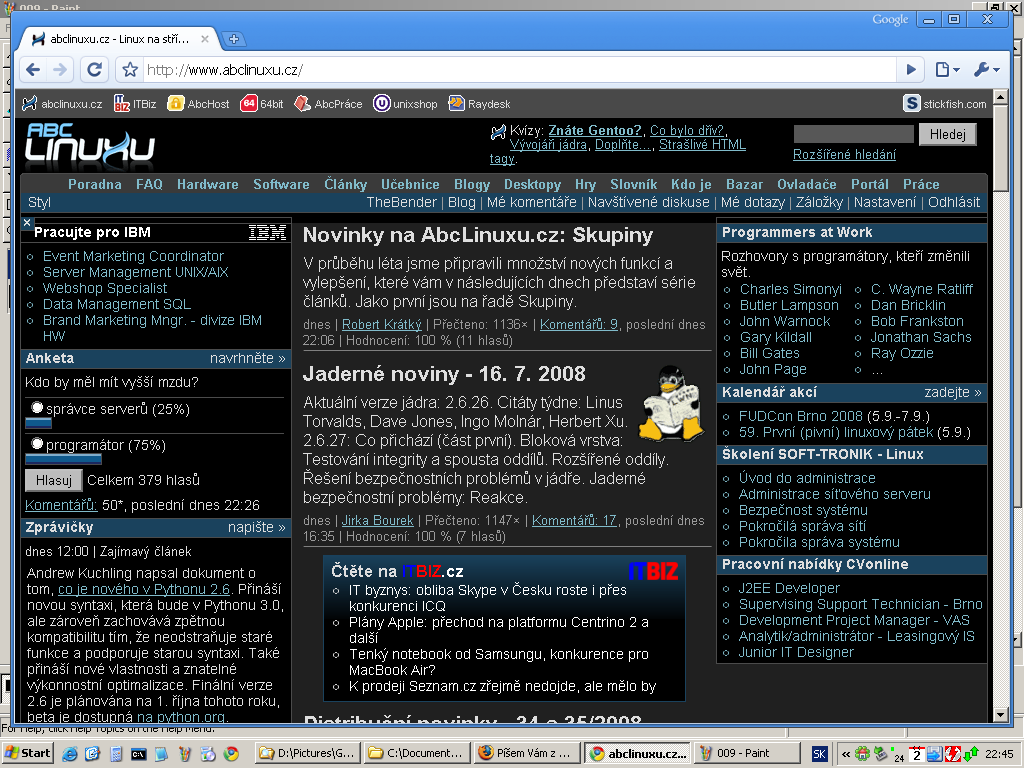
Task: Open the 'Webshop Specialist' job link
Action: 105,288
